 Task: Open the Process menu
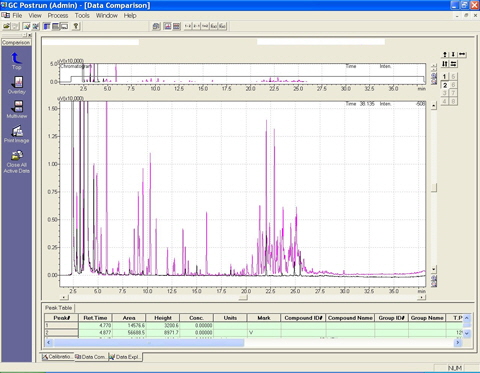click(x=58, y=15)
